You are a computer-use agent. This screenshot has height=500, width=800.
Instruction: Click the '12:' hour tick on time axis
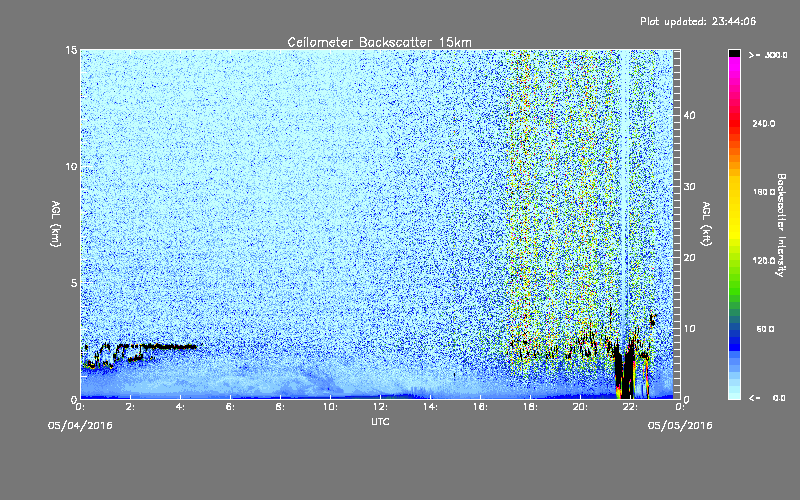point(381,407)
